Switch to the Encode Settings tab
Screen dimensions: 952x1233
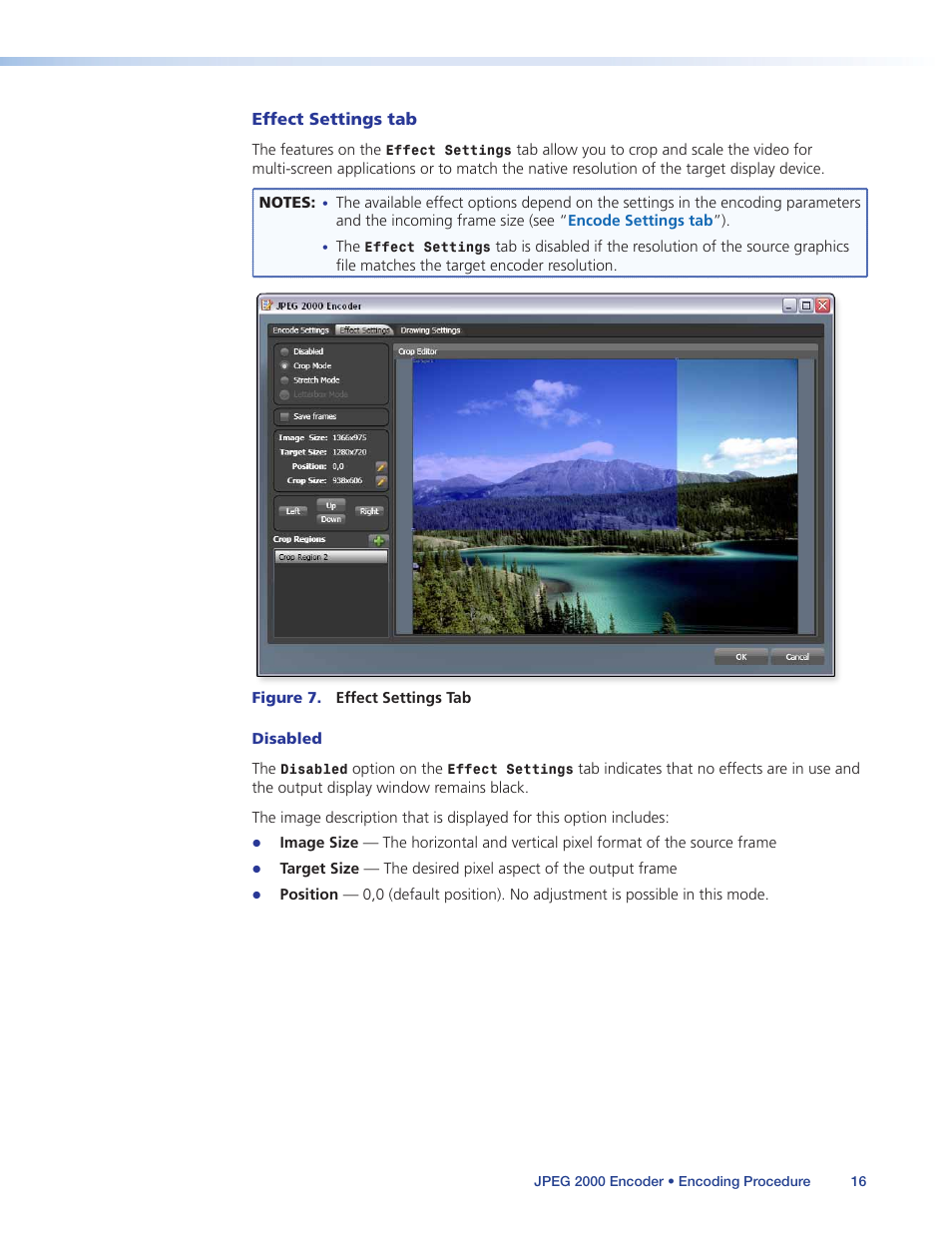[x=300, y=330]
